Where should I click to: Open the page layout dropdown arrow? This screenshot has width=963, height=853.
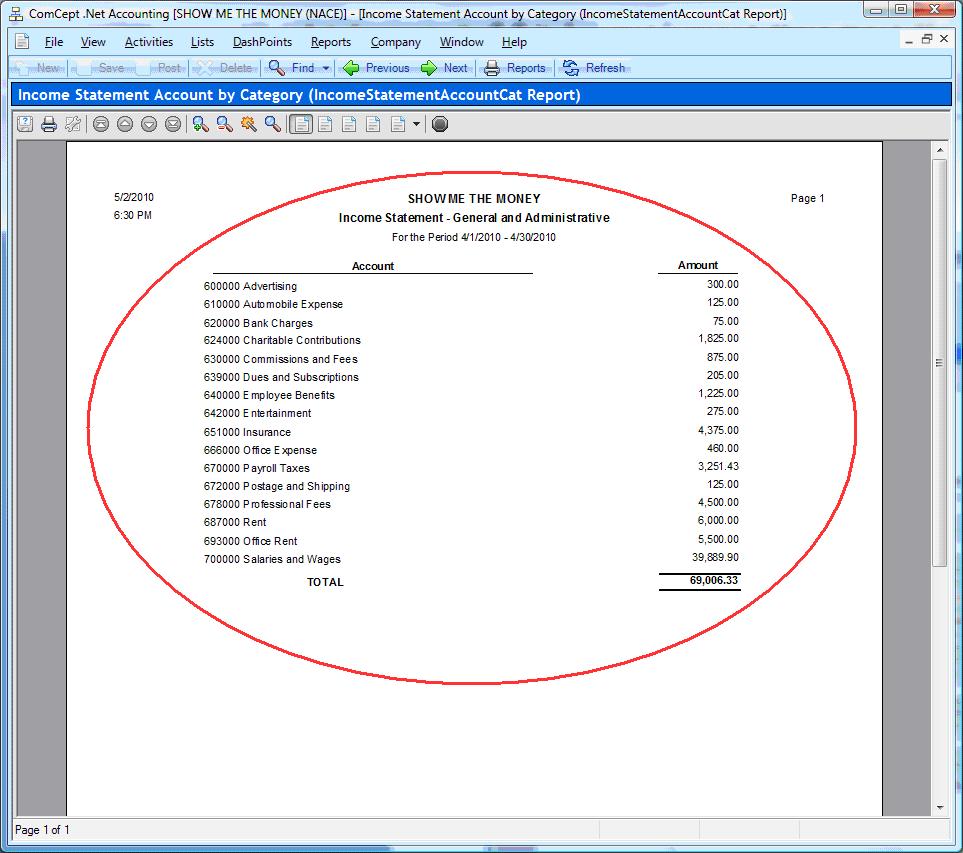click(417, 124)
